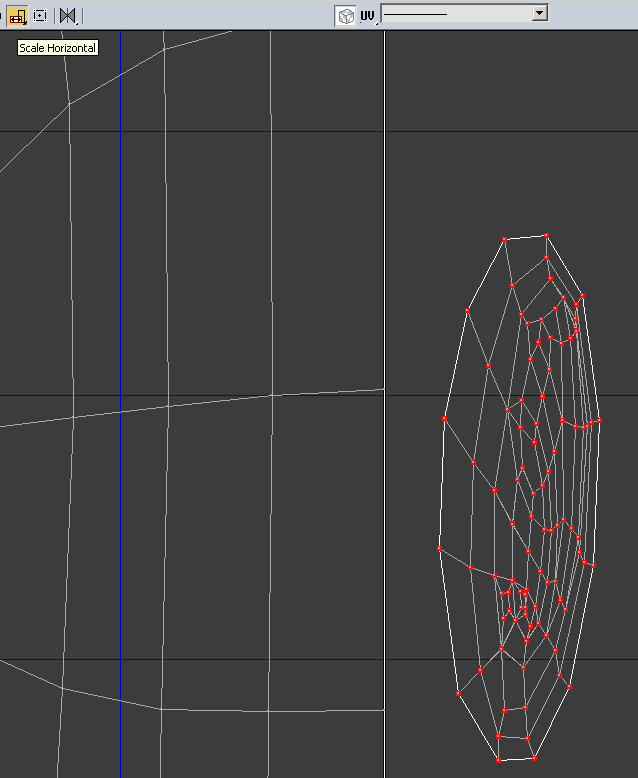The width and height of the screenshot is (638, 778).
Task: Select the bottom-right corner vertex of the UV shell
Action: [x=534, y=758]
